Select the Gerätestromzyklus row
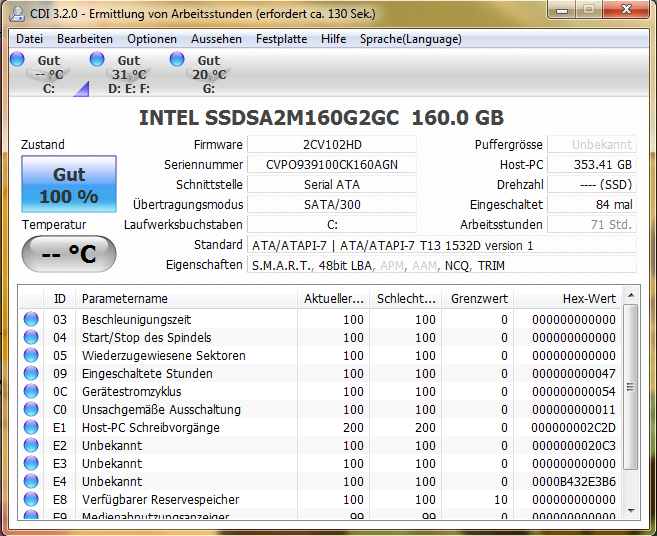The image size is (657, 536). (x=320, y=391)
